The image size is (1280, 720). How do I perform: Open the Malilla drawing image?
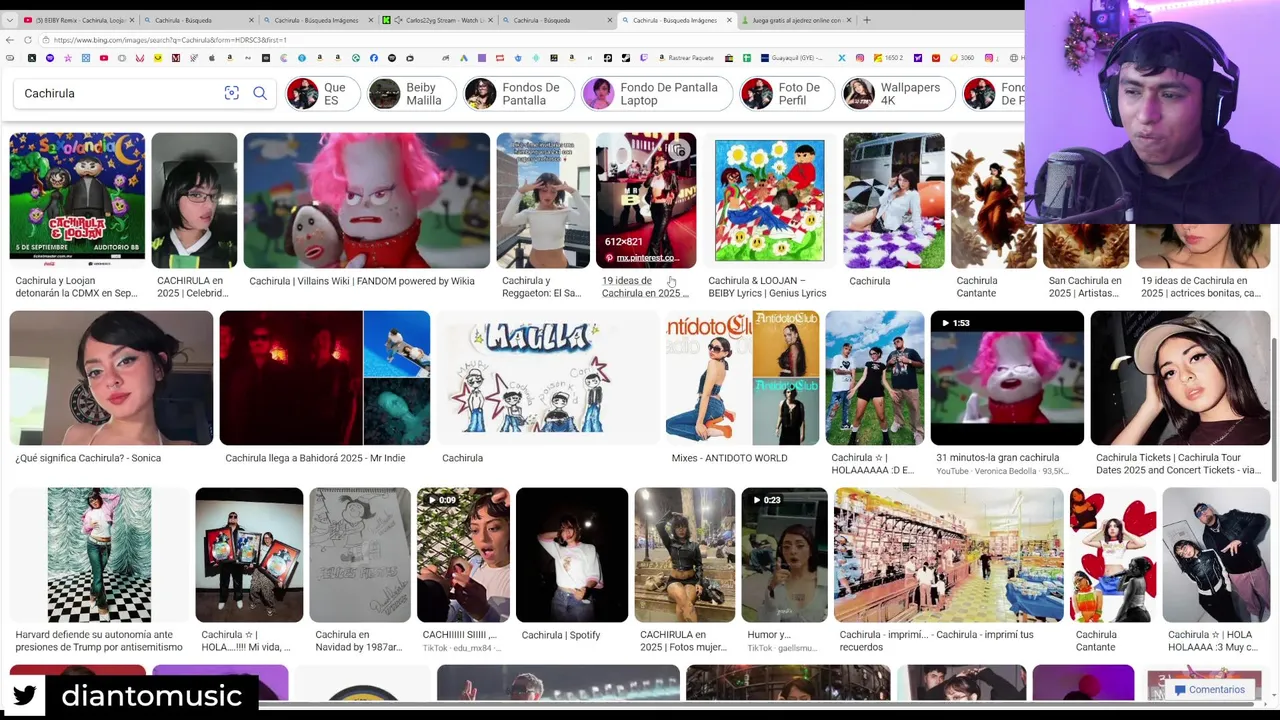pyautogui.click(x=548, y=377)
